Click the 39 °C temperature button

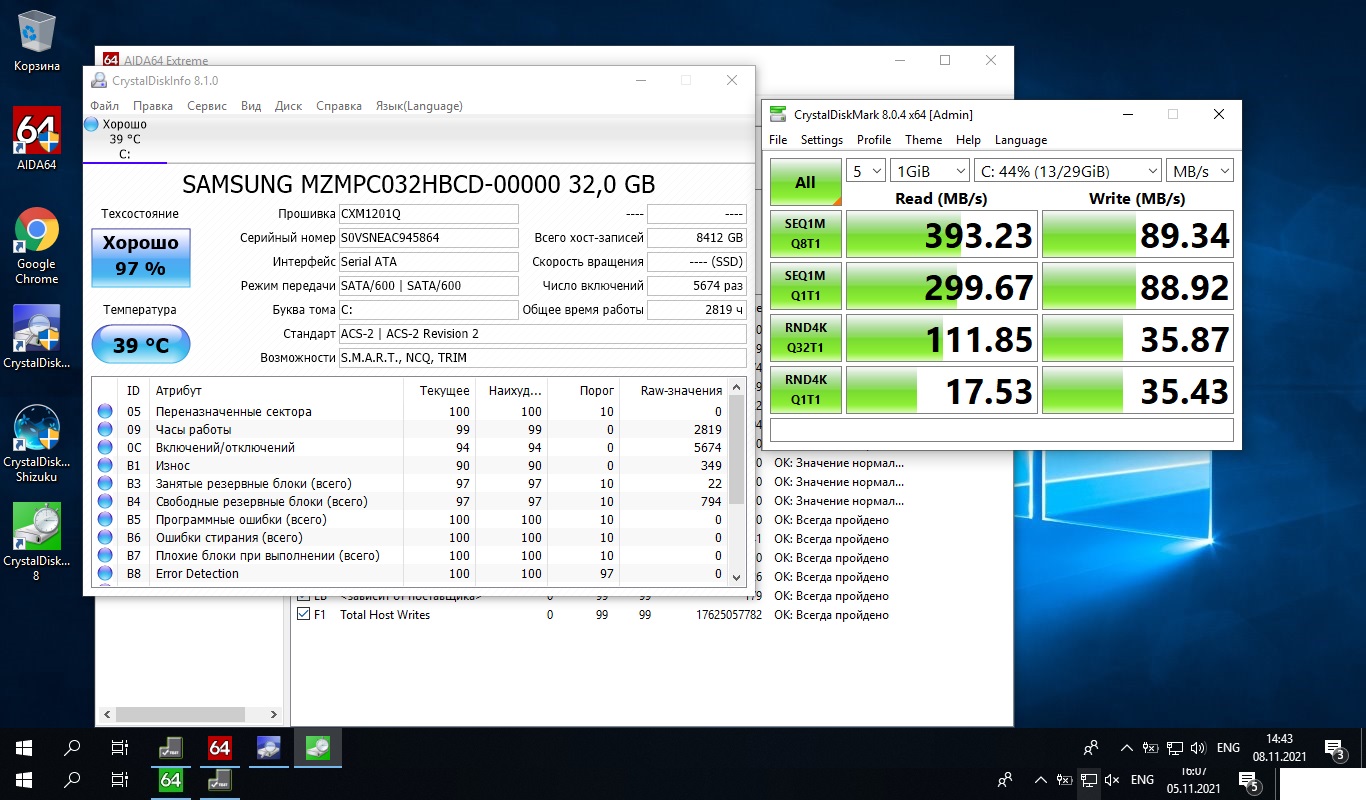coord(141,345)
